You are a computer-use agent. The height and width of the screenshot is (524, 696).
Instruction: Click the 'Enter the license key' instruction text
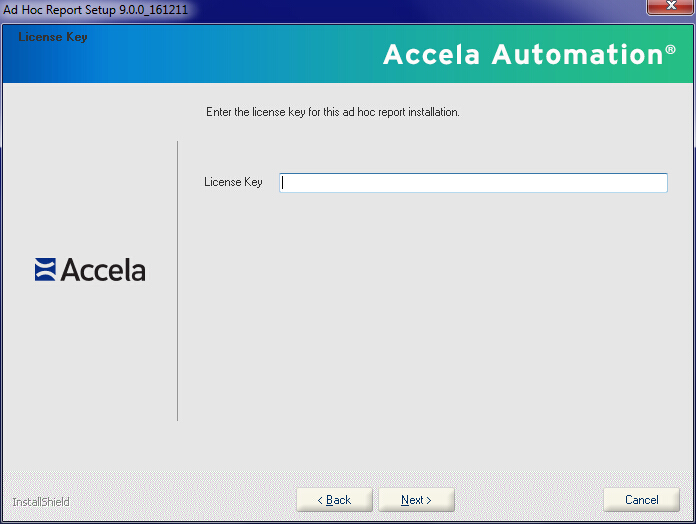click(332, 112)
